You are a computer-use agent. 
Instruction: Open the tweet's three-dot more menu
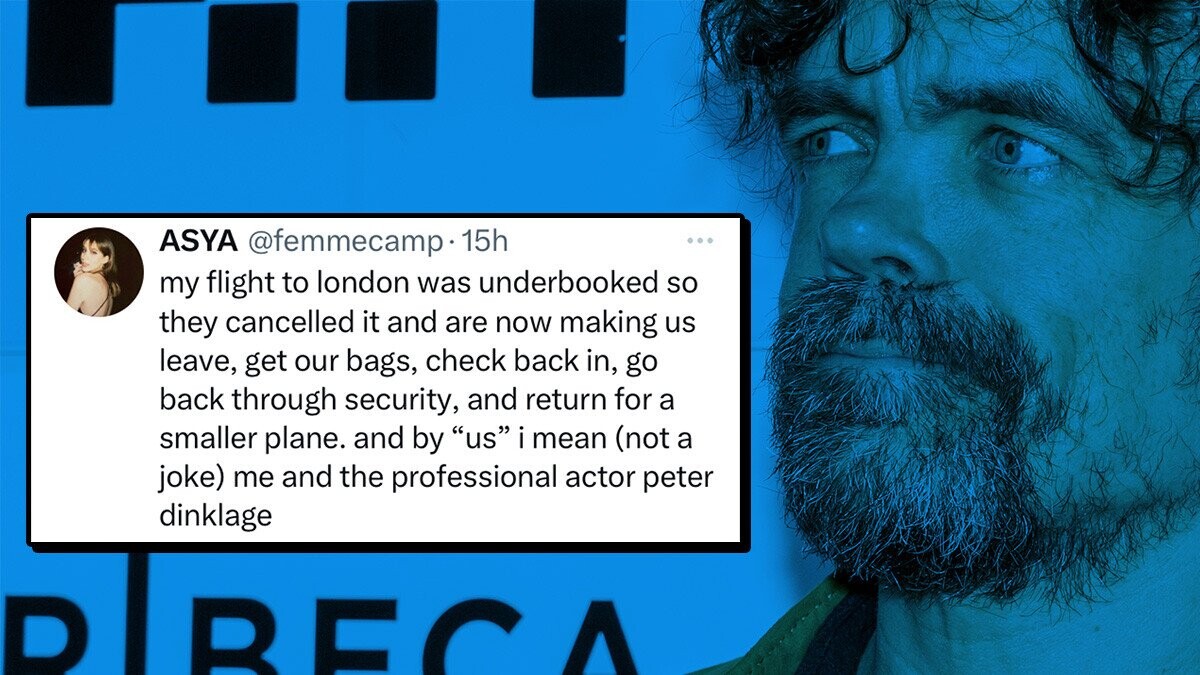point(700,241)
